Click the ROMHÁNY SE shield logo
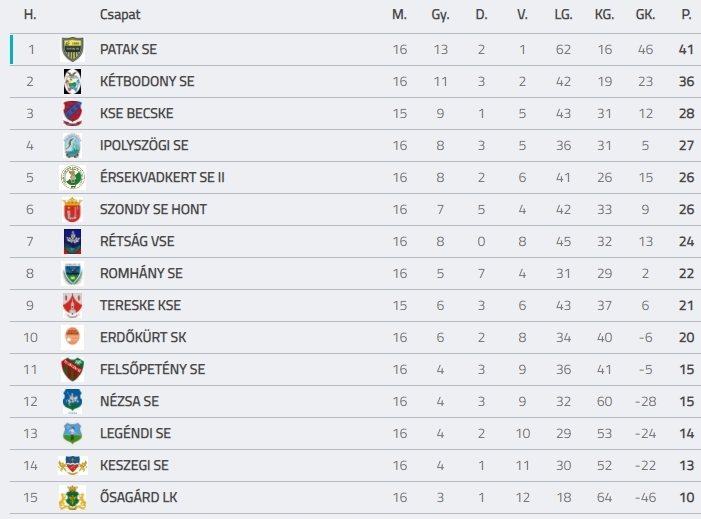701x519 pixels. [72, 274]
